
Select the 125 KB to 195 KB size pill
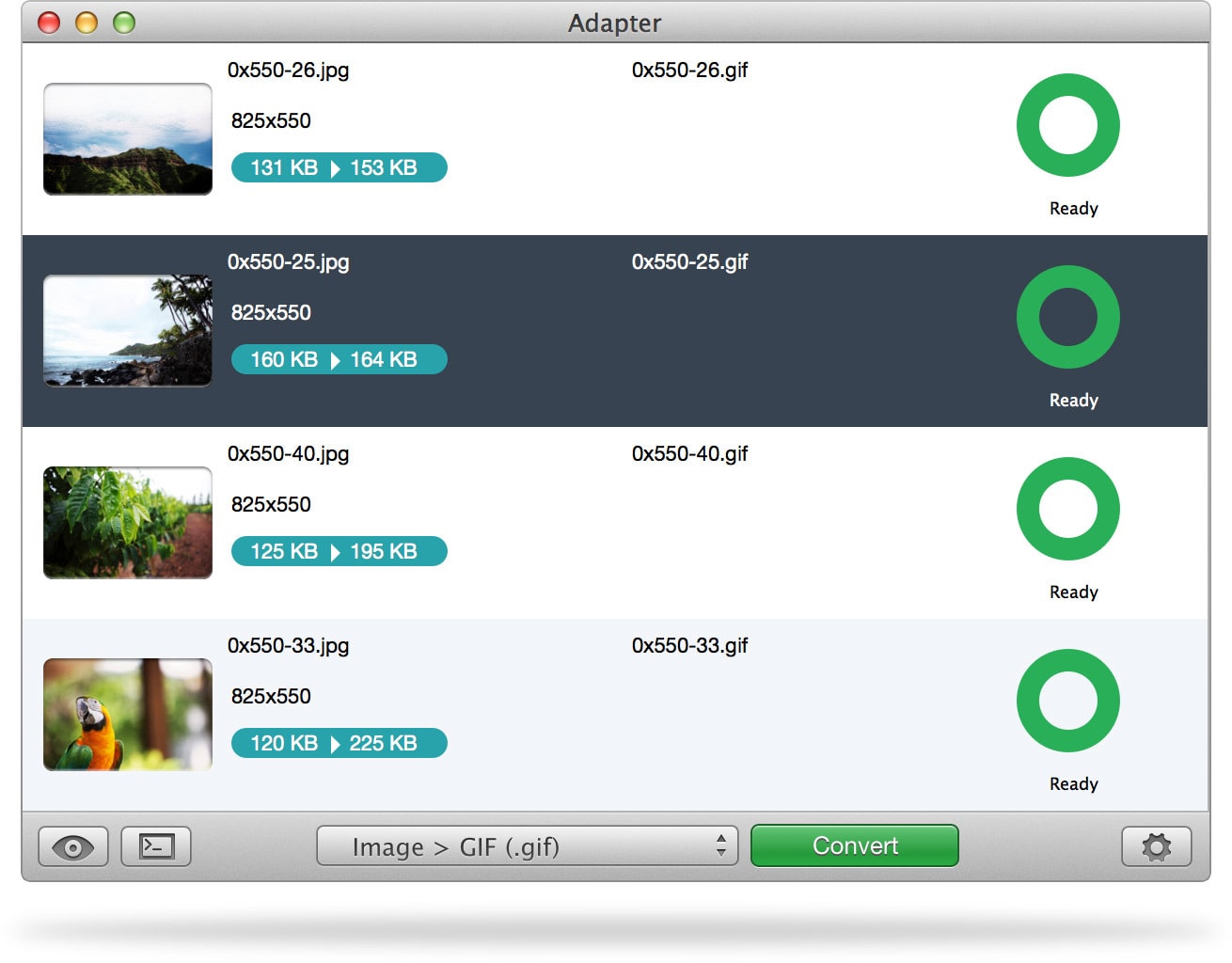pyautogui.click(x=339, y=551)
